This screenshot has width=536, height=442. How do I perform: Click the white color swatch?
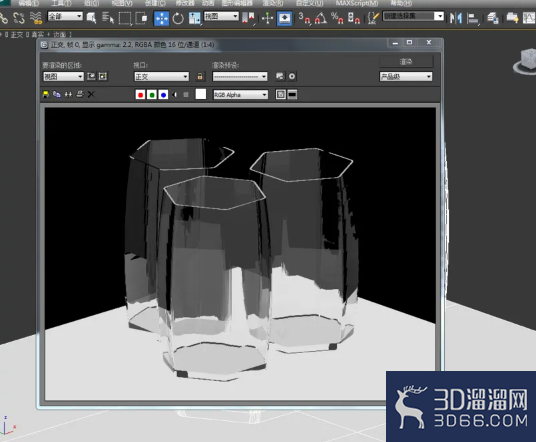tap(201, 94)
